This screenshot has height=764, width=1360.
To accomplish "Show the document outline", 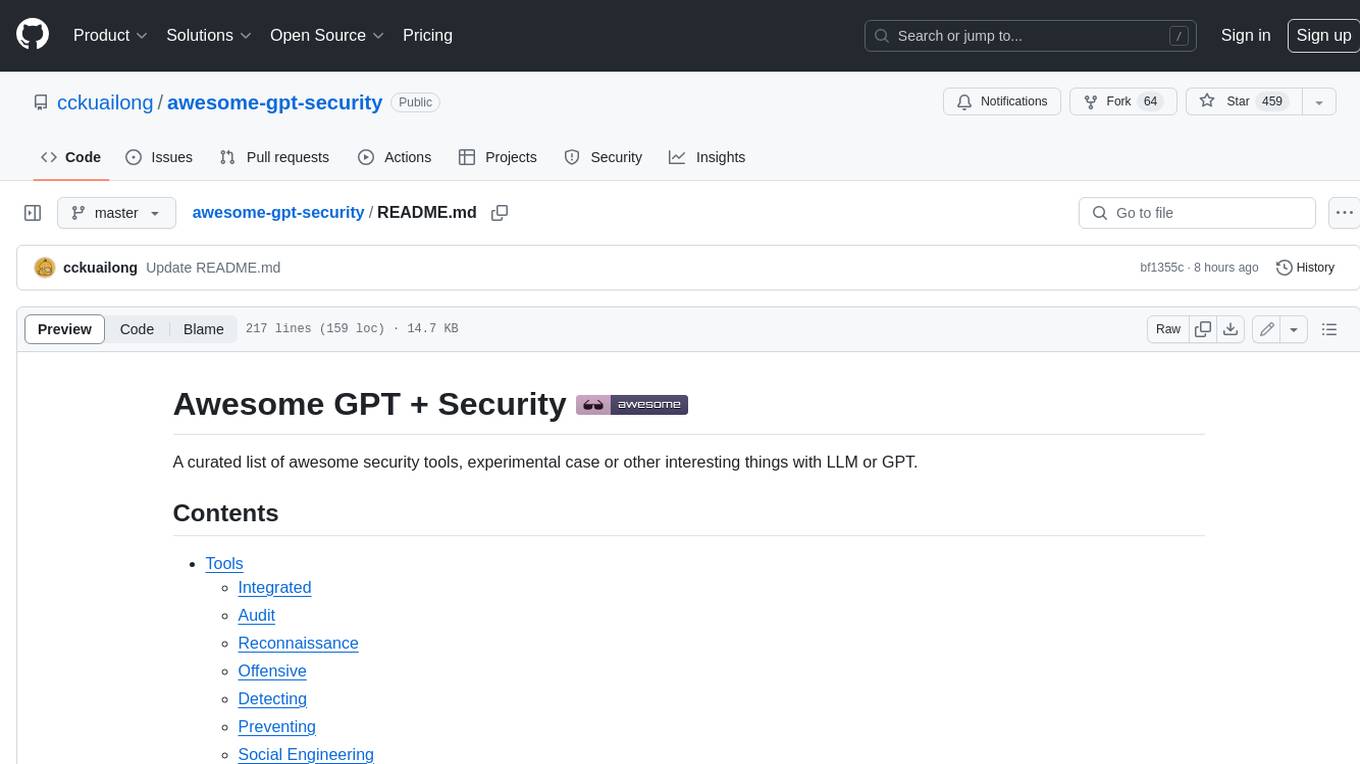I will [1329, 329].
